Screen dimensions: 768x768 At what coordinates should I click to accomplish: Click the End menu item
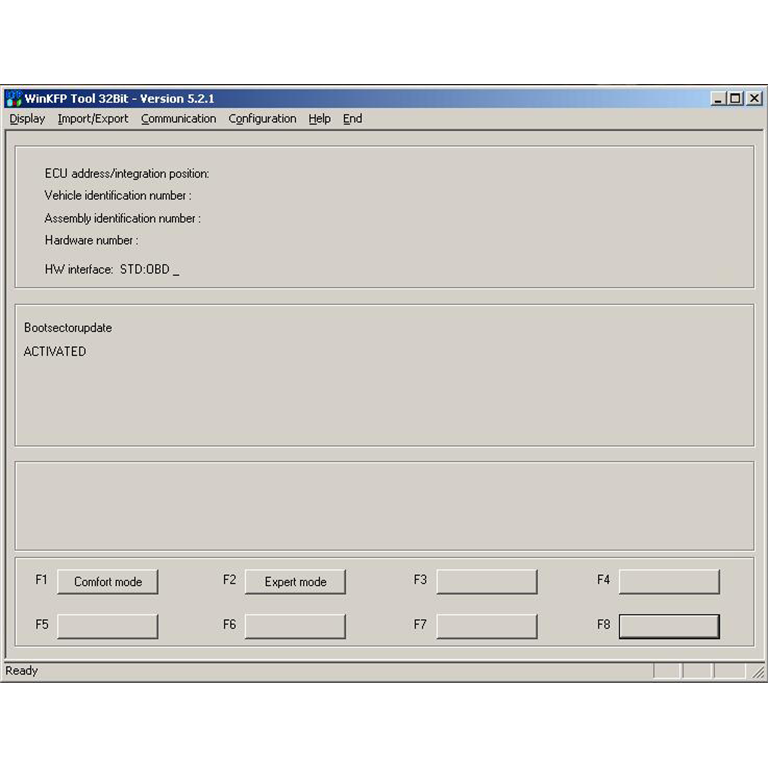point(352,119)
